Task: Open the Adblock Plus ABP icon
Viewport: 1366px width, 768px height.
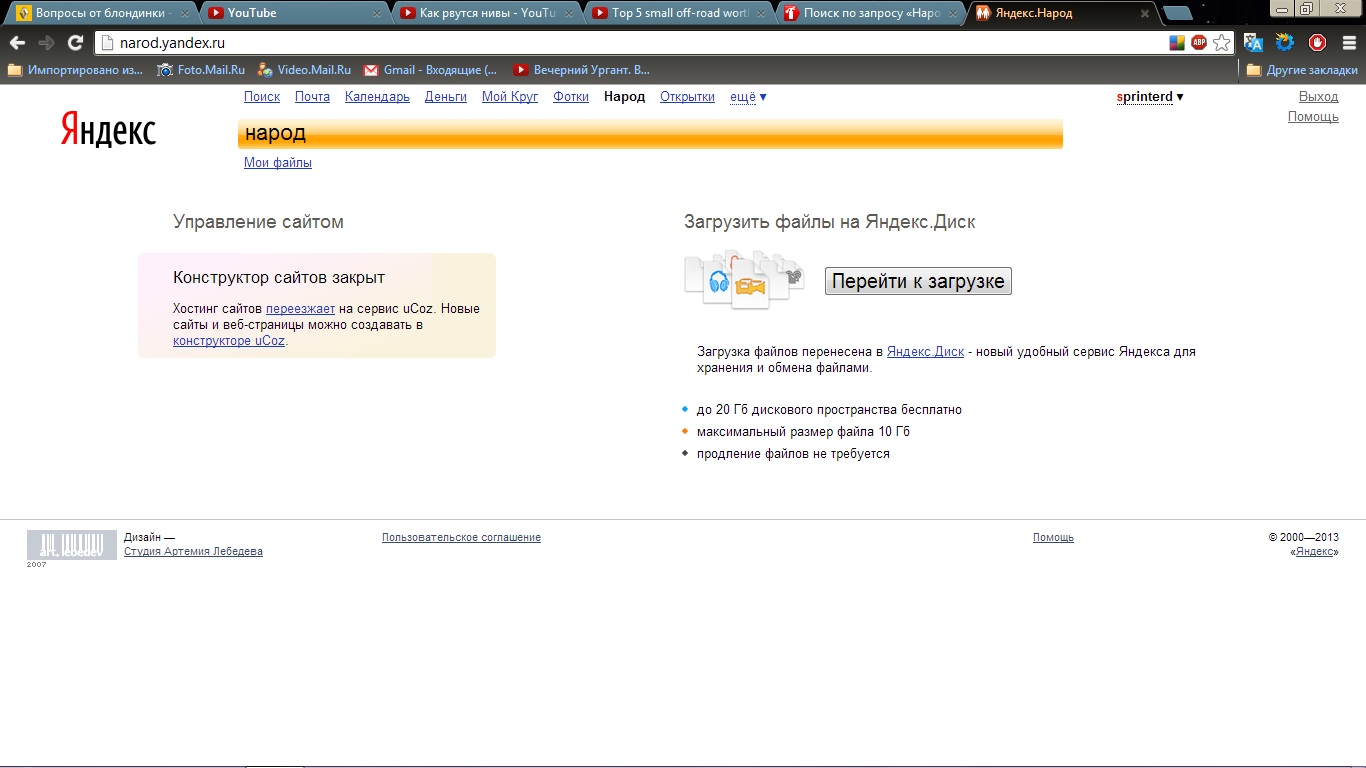Action: 1199,43
